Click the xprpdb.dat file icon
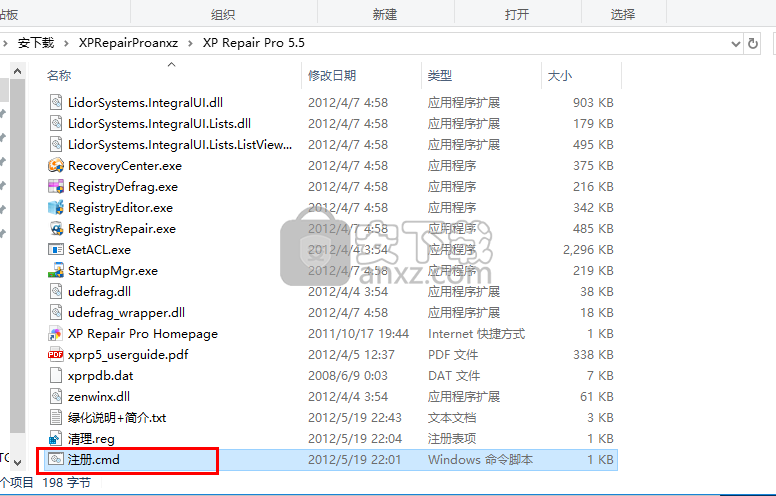Screen dimensions: 776x496 (x=56, y=376)
